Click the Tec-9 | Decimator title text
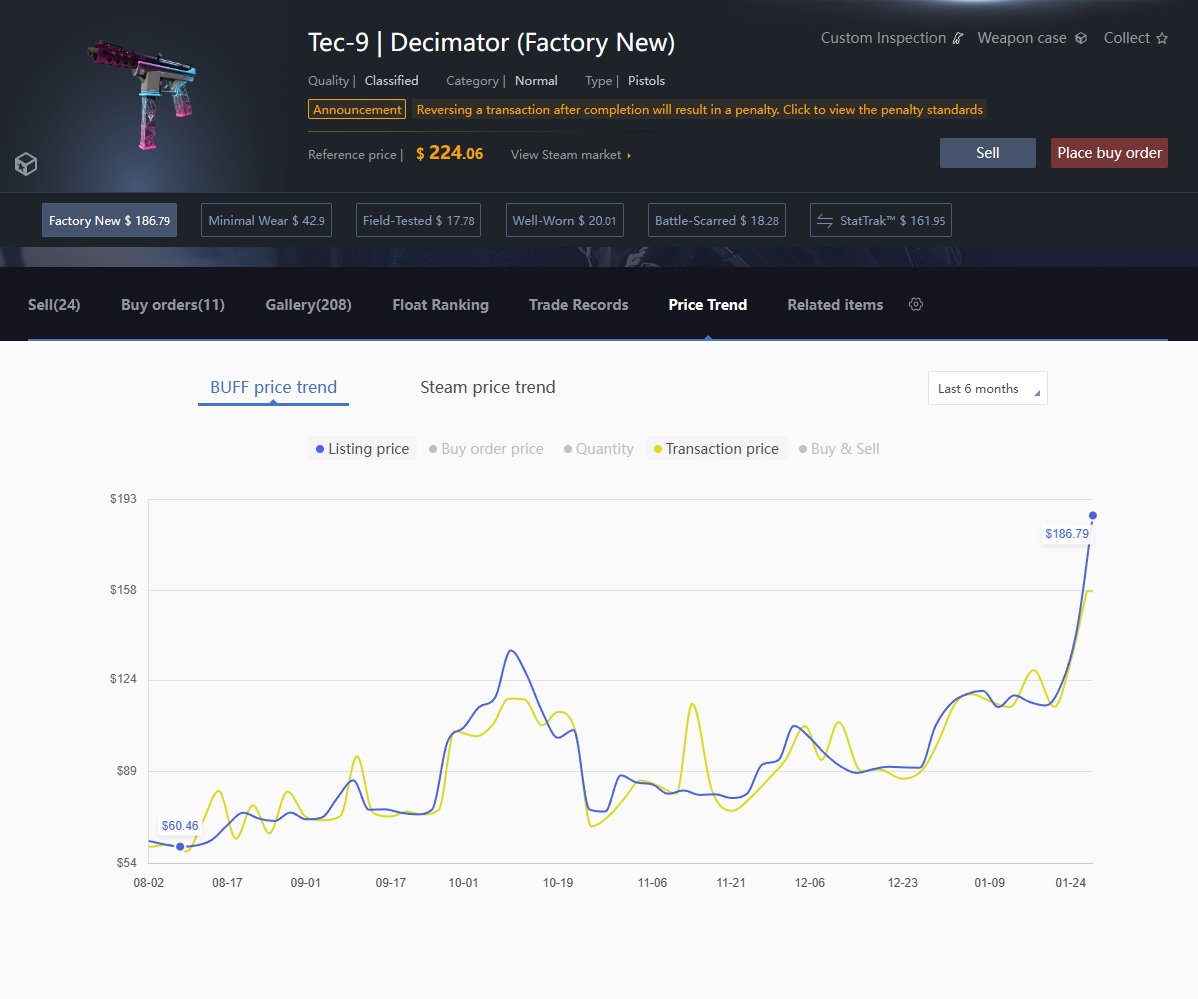 491,43
